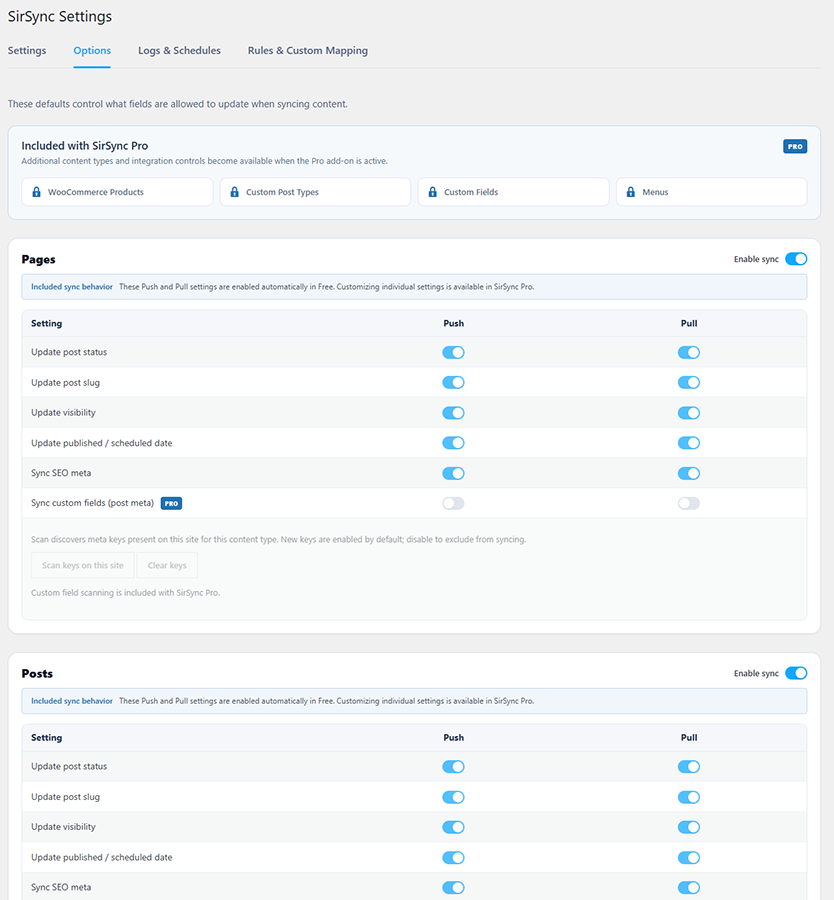Click the Pages section heading
This screenshot has width=834, height=900.
tap(38, 259)
